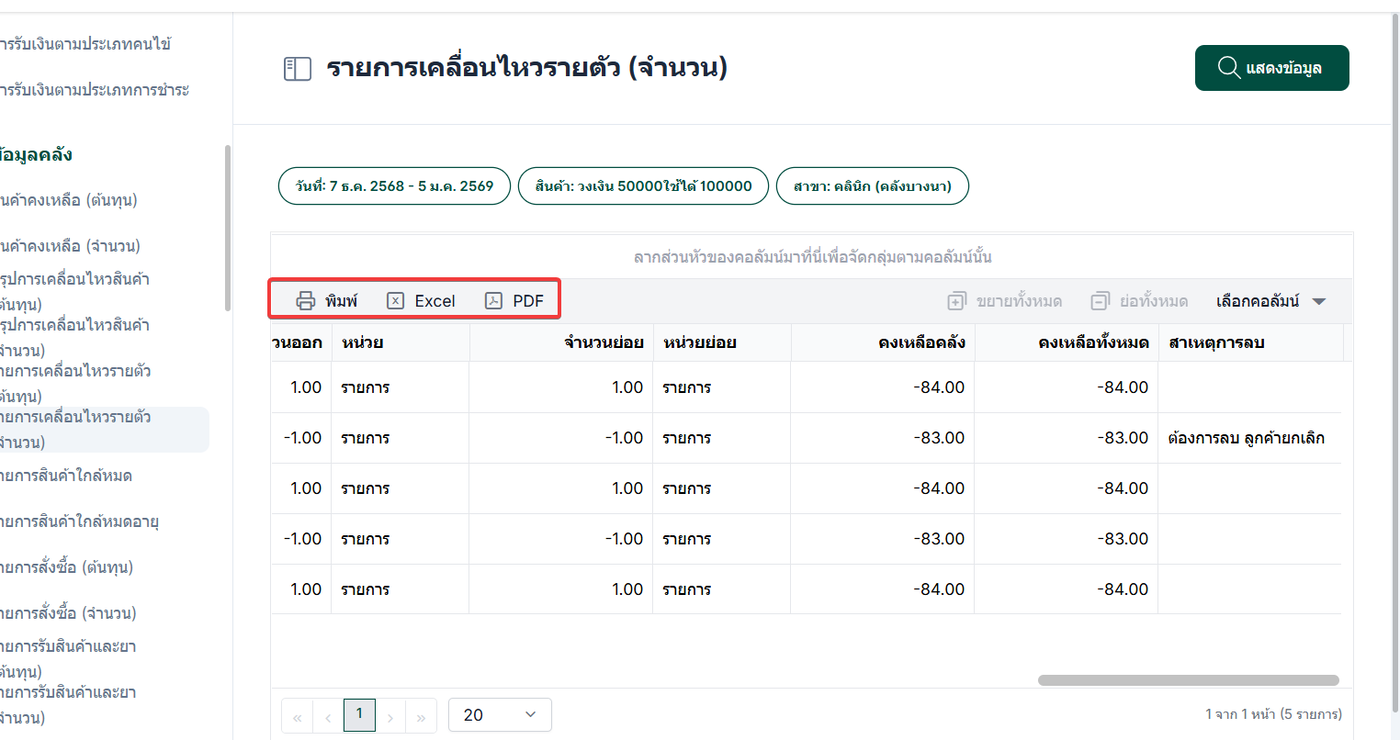Click the previous page chevron

coord(327,716)
